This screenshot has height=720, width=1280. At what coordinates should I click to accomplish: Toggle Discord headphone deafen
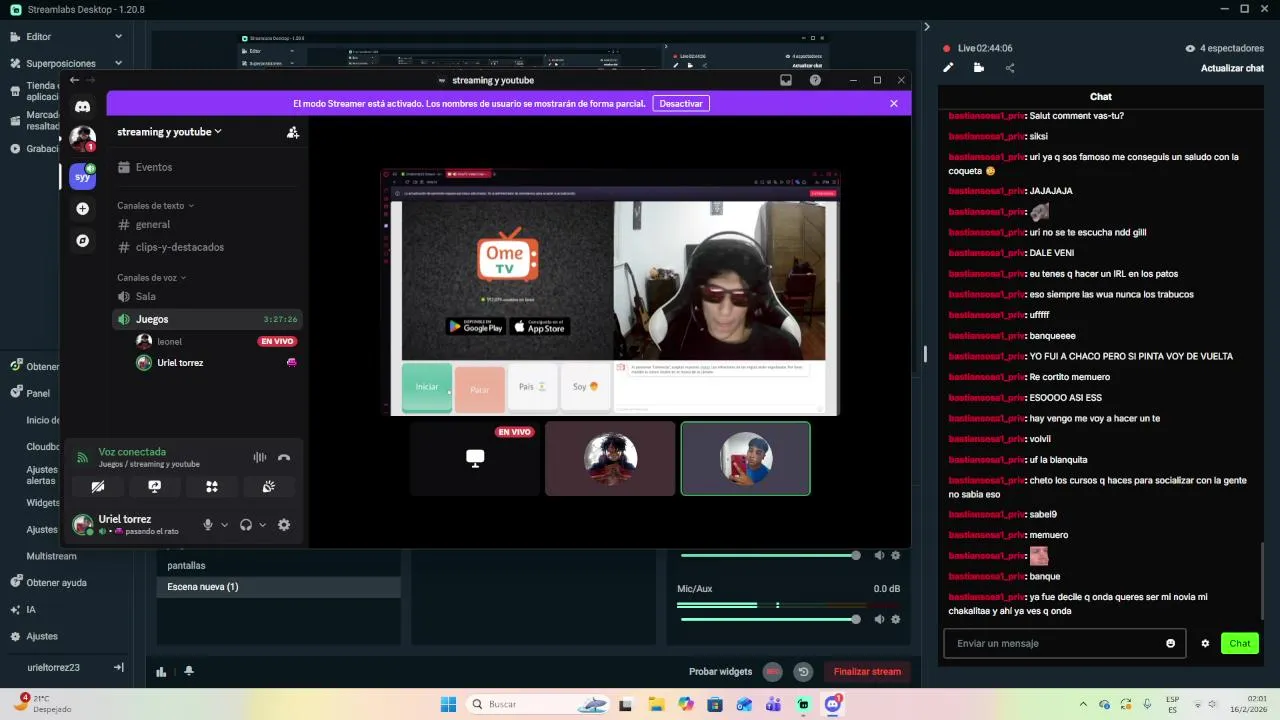246,525
